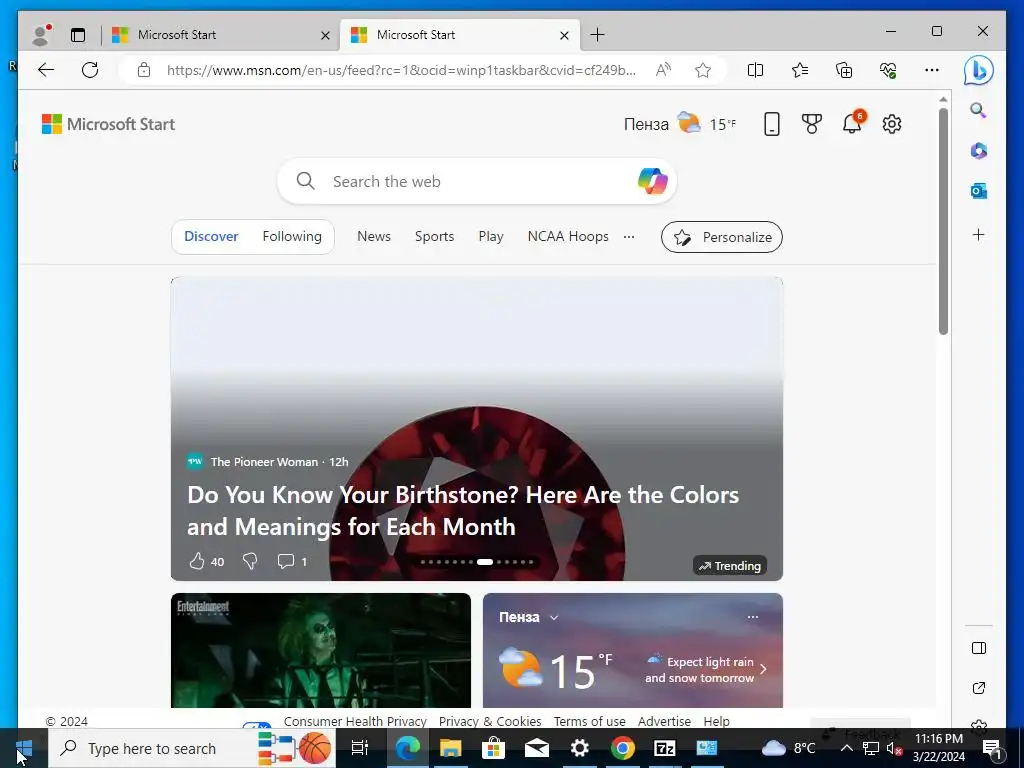The height and width of the screenshot is (768, 1024).
Task: Click the Copilot icon in the search box
Action: coord(652,181)
